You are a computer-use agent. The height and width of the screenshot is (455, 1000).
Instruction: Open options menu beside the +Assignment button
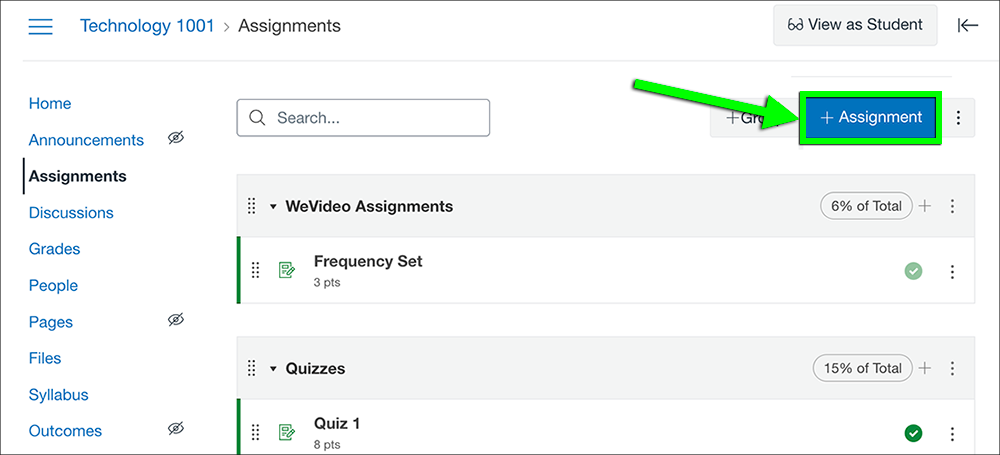point(958,117)
